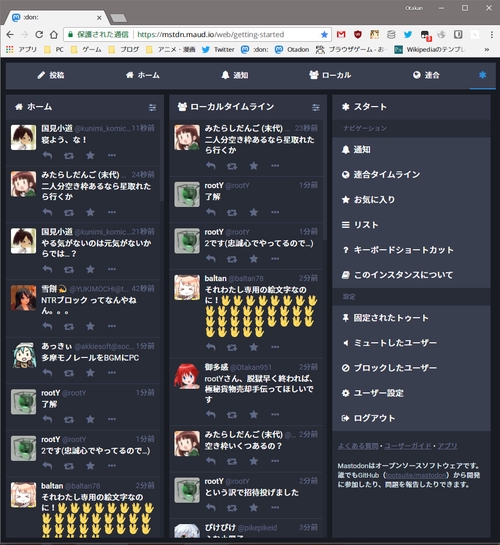Switch to the ホーム tab

tap(143, 75)
